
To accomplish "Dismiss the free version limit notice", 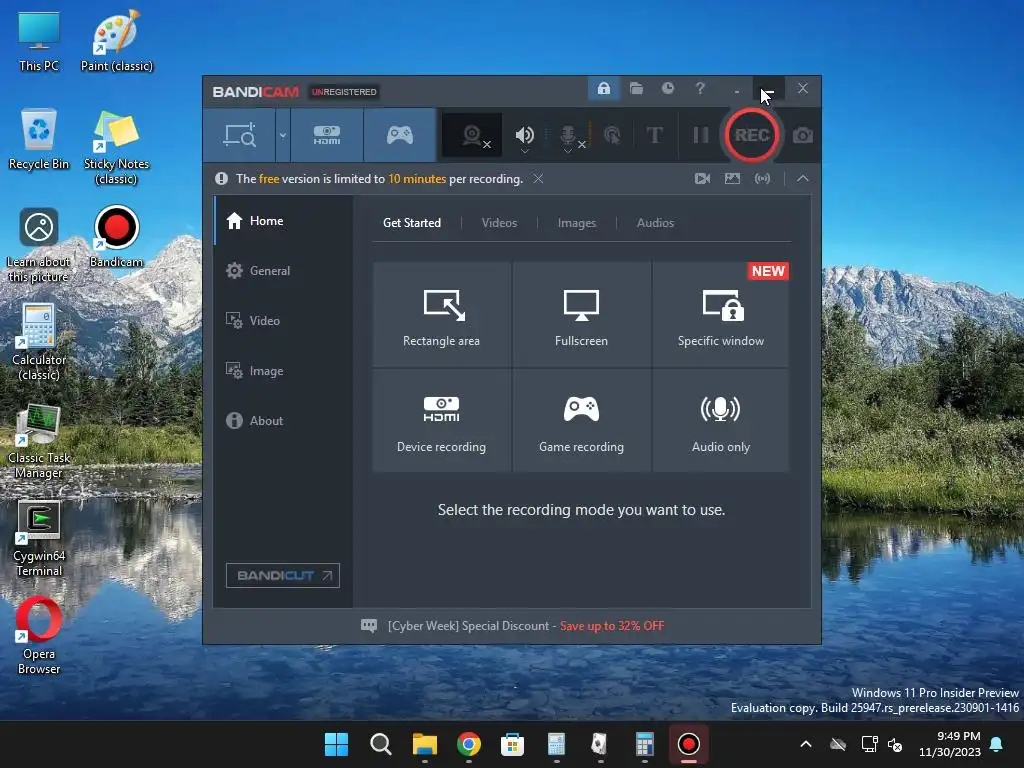I will pos(538,178).
